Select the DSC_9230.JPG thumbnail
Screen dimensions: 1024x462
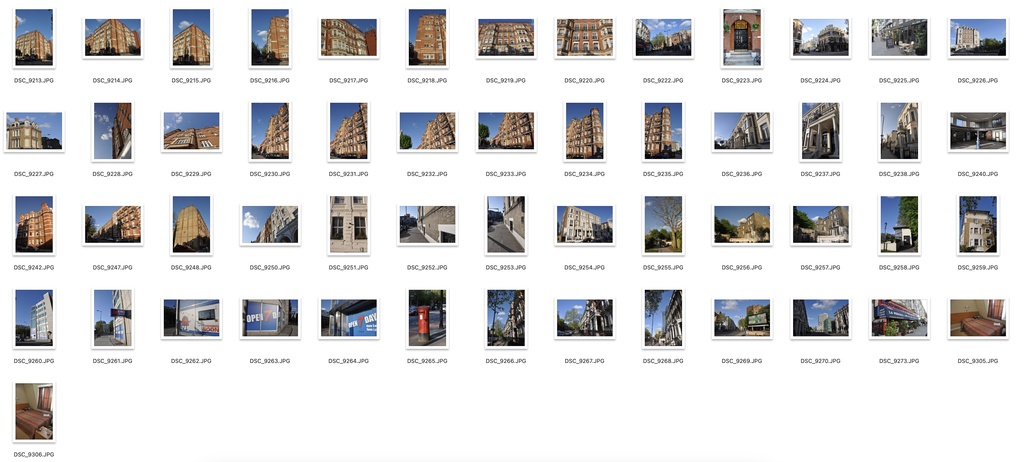(x=270, y=131)
